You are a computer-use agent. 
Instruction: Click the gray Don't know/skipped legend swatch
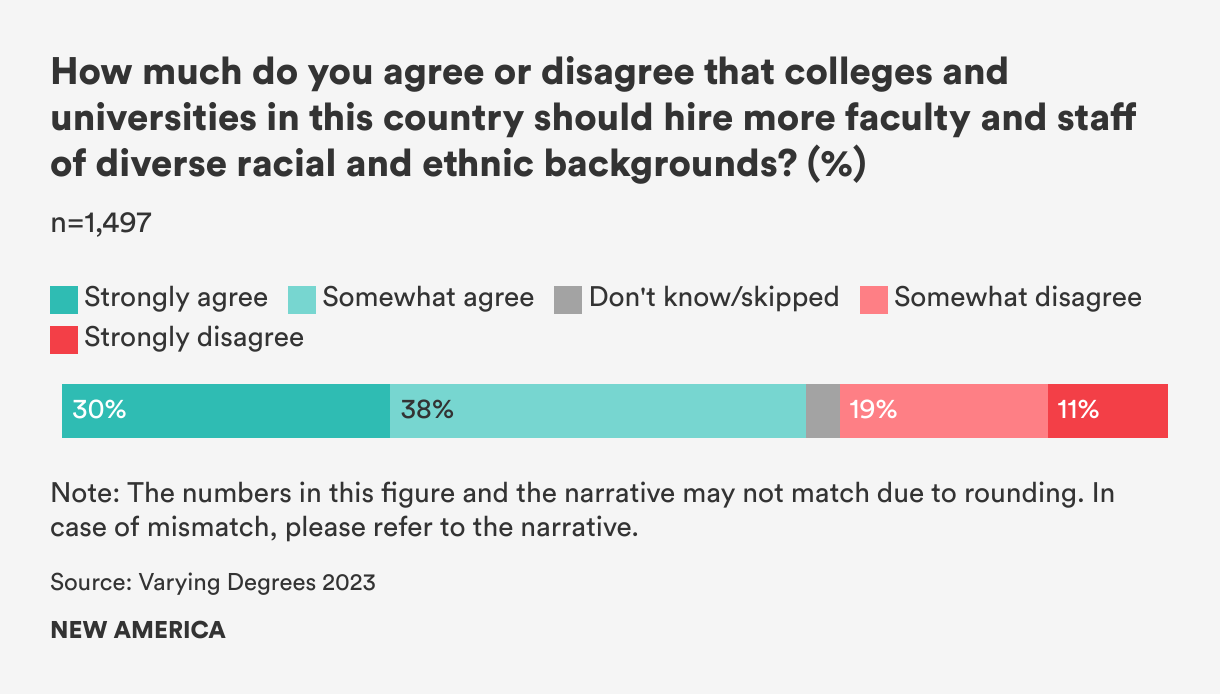[x=568, y=300]
